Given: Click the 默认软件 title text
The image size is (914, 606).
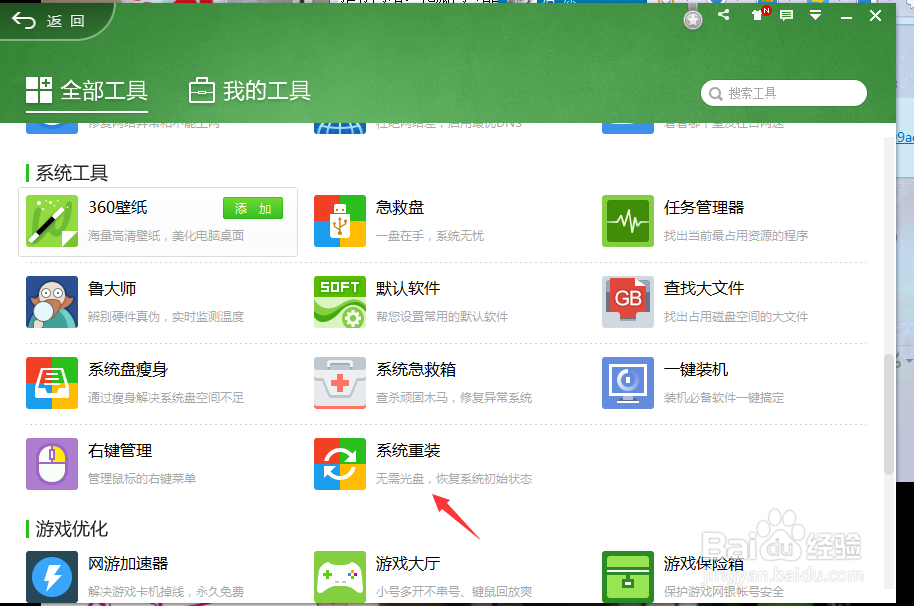Looking at the screenshot, I should (x=408, y=288).
